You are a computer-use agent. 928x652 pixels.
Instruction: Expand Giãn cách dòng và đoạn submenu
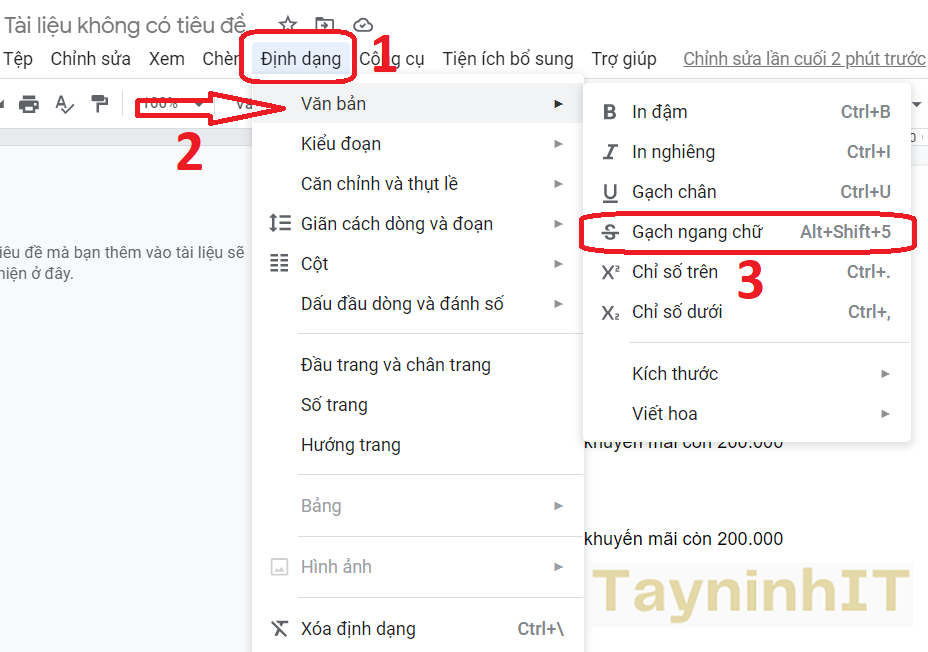[x=396, y=224]
